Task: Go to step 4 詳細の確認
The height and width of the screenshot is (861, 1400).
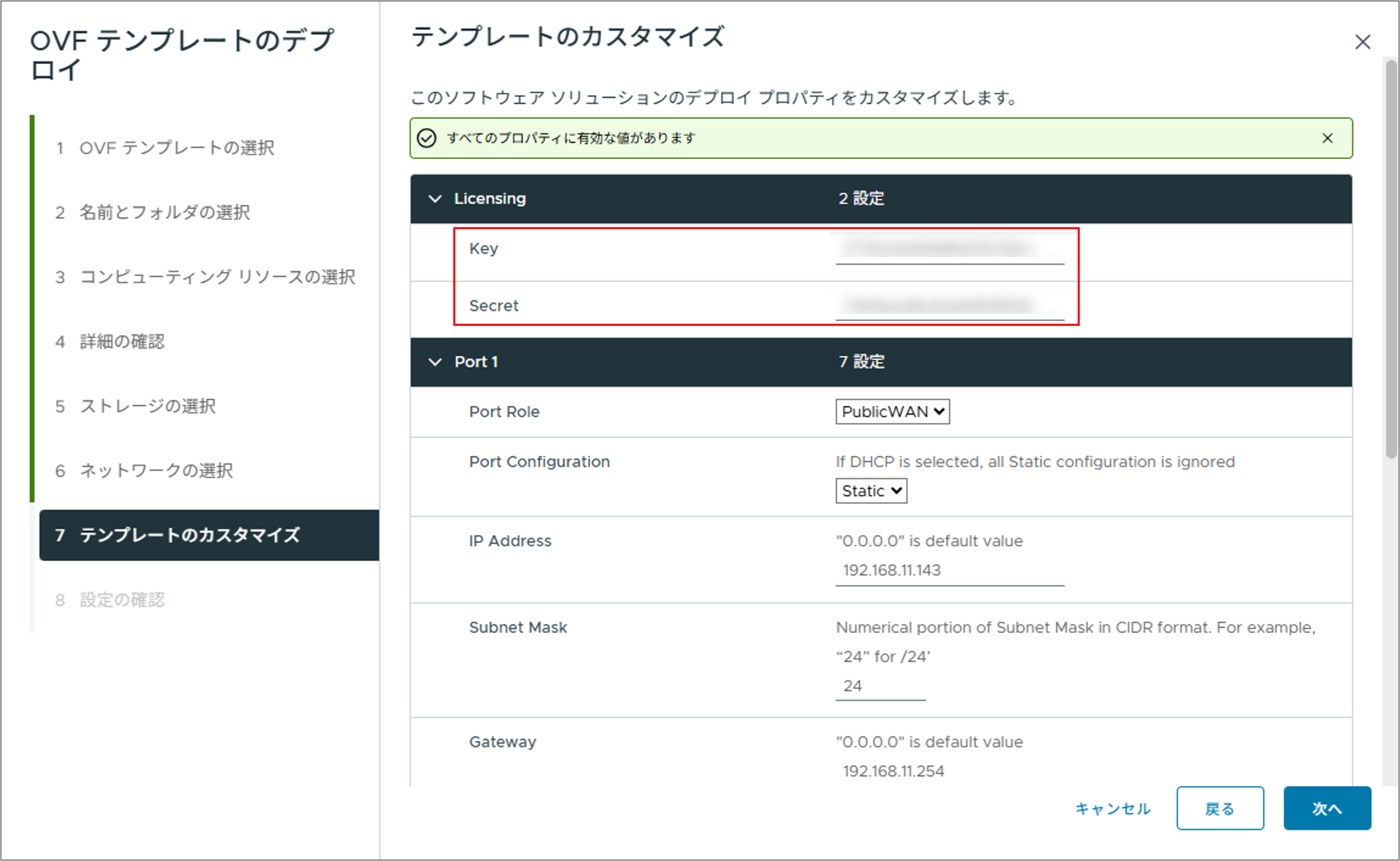Action: (x=110, y=342)
